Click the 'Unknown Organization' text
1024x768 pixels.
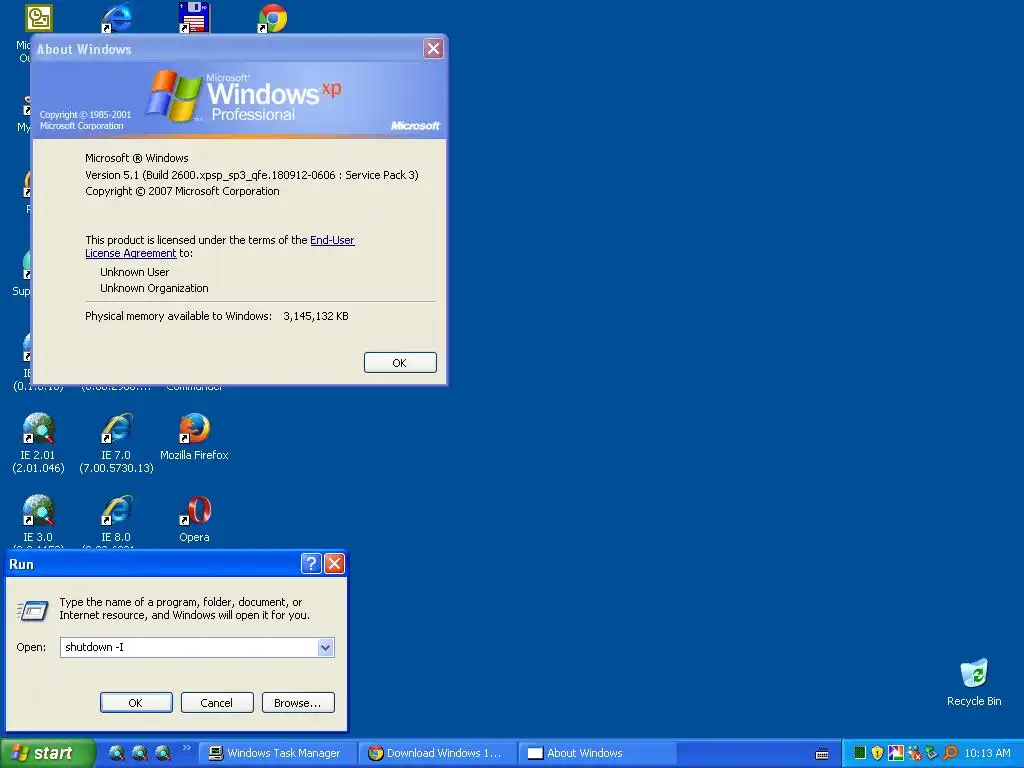154,288
